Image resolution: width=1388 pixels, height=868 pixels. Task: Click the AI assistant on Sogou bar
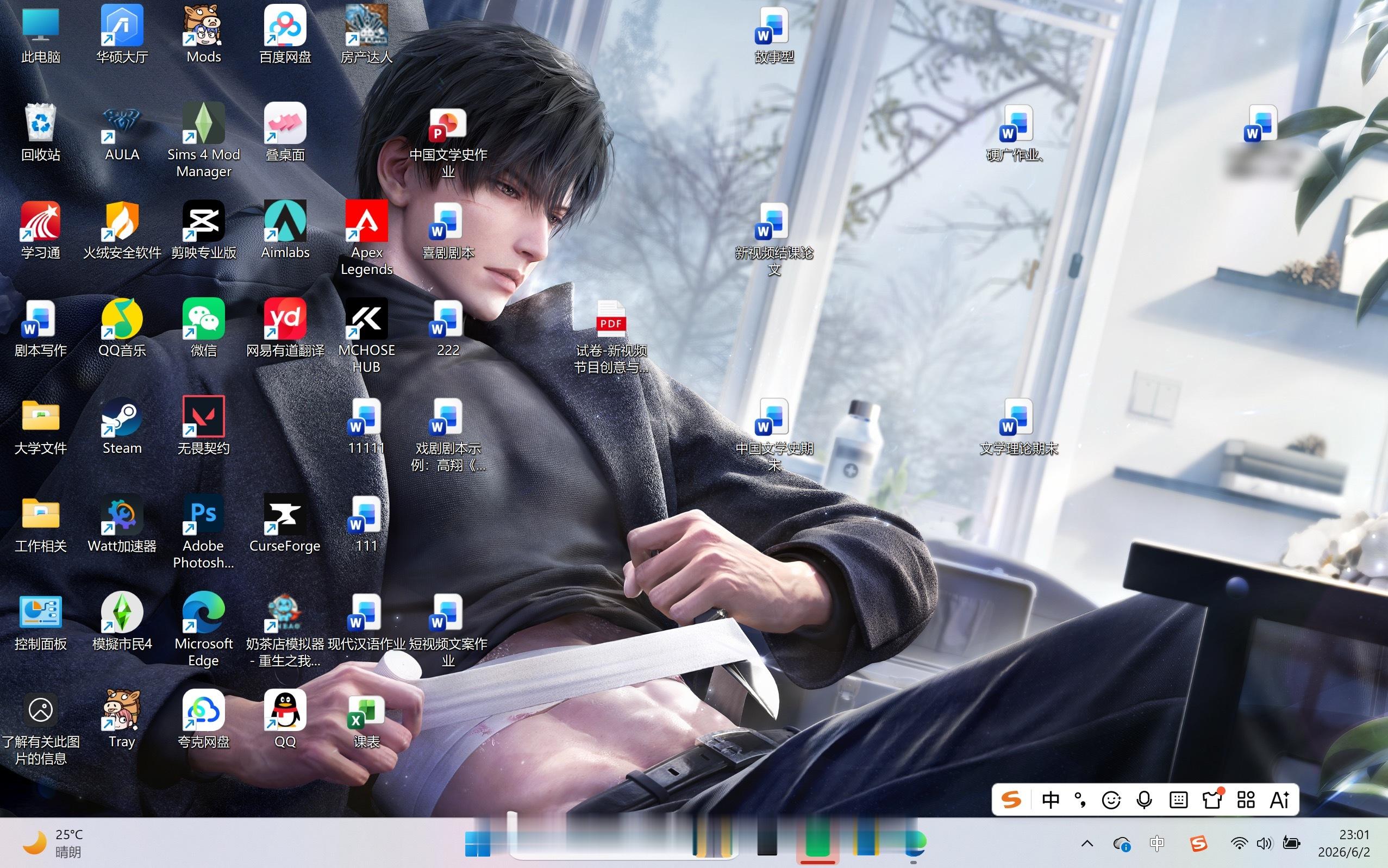1279,800
